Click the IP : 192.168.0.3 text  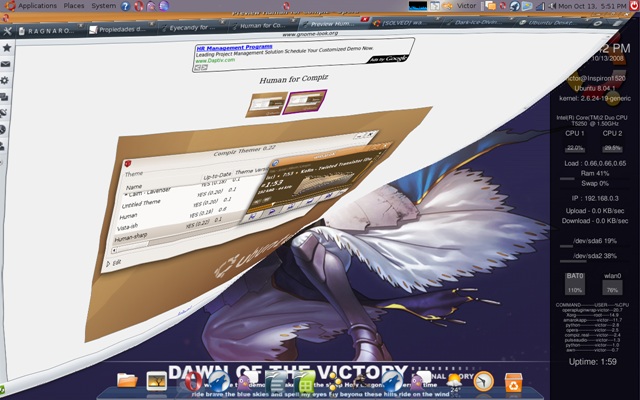click(x=595, y=198)
